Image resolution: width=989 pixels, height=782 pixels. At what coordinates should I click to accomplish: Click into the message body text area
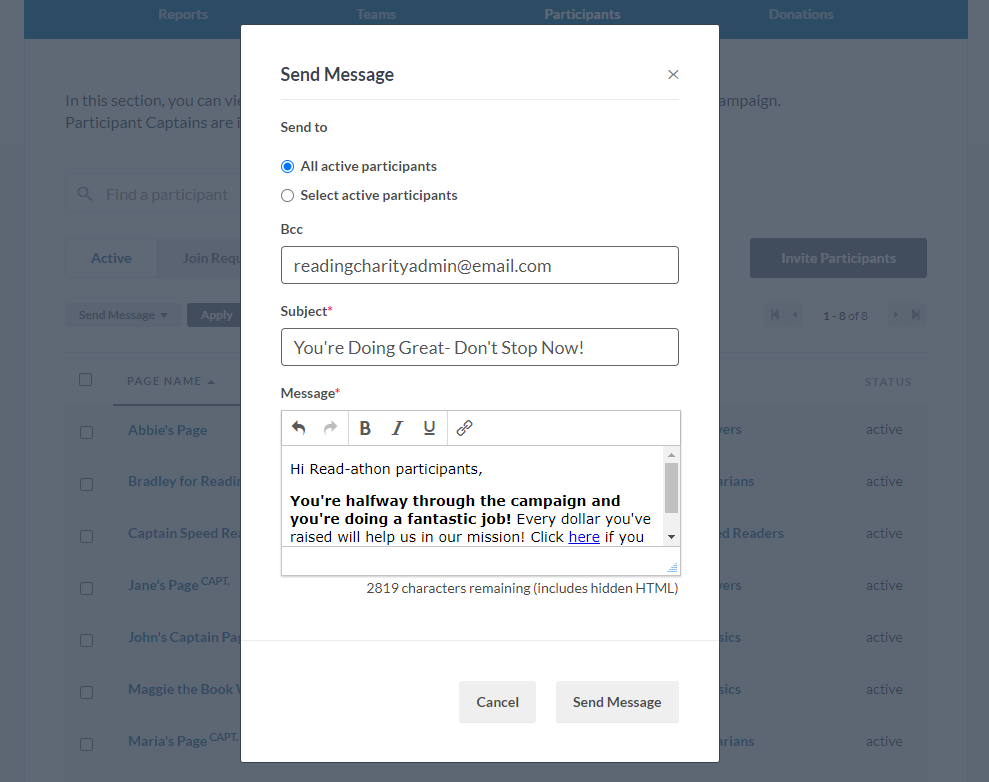[473, 496]
